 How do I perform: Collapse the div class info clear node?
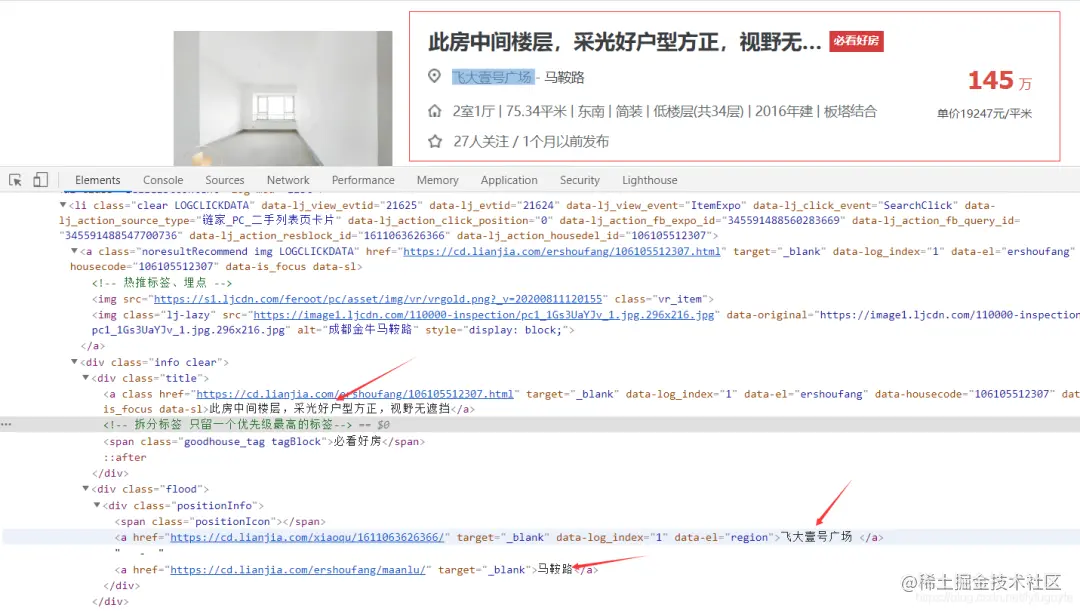(x=74, y=362)
